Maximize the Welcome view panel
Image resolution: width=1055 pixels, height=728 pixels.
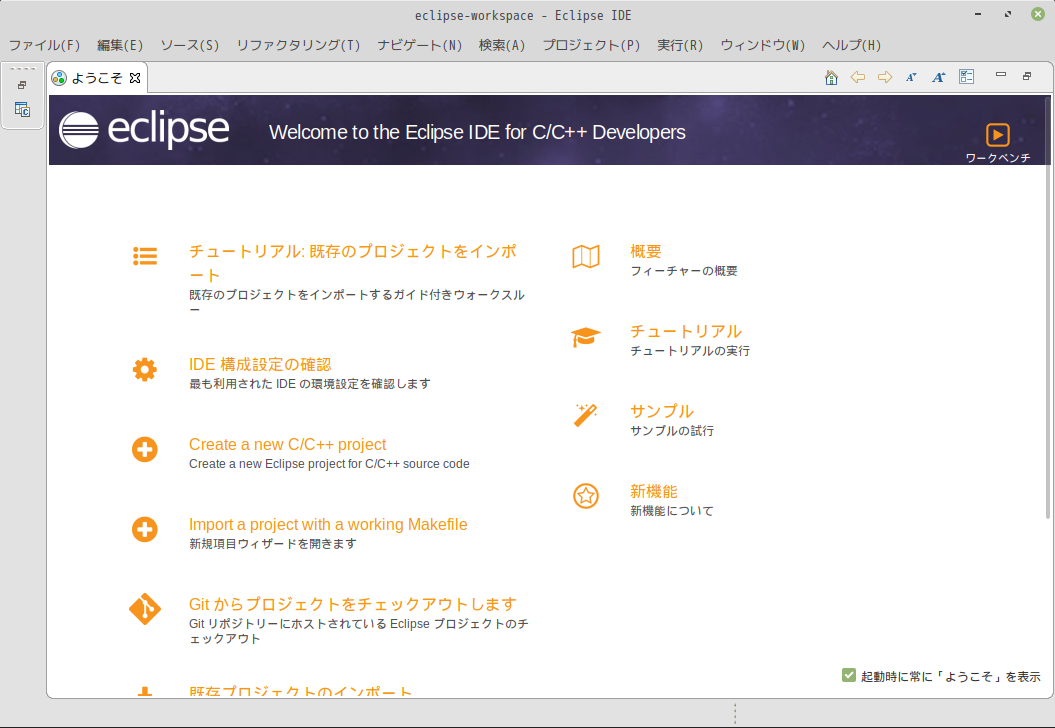point(1027,76)
